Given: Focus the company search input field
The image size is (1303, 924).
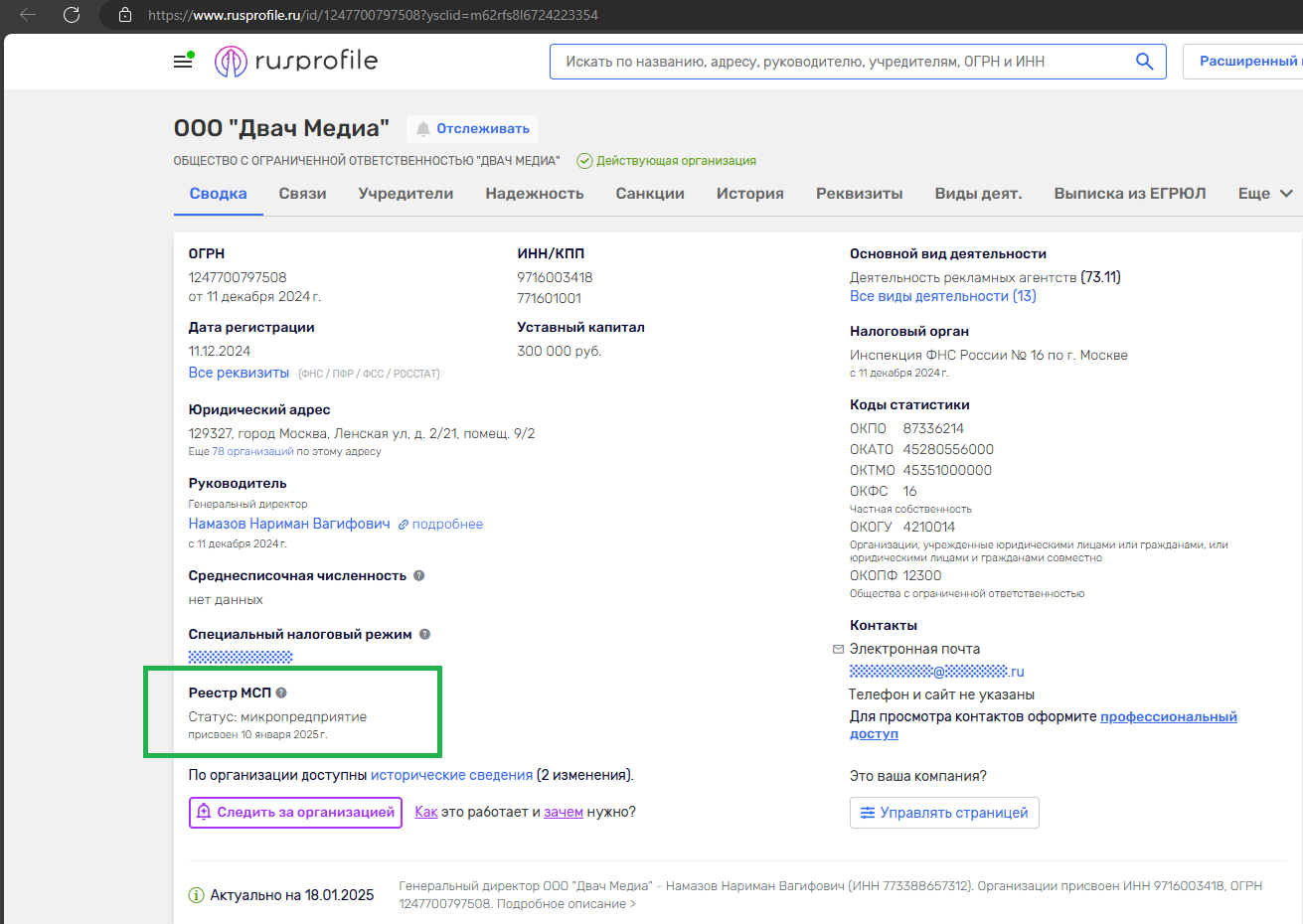Looking at the screenshot, I should click(845, 62).
